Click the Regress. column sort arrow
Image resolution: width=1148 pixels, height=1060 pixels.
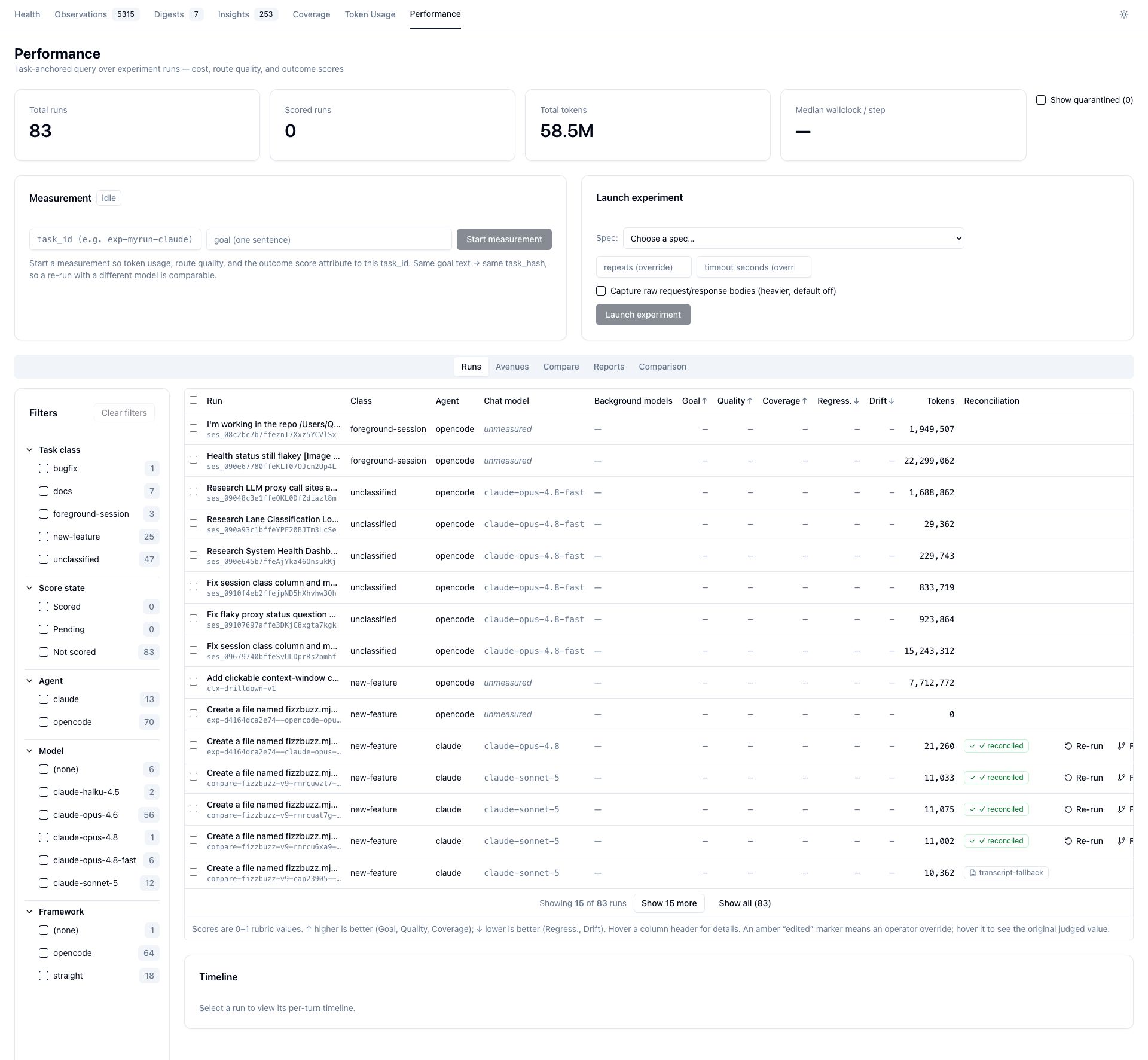click(856, 401)
